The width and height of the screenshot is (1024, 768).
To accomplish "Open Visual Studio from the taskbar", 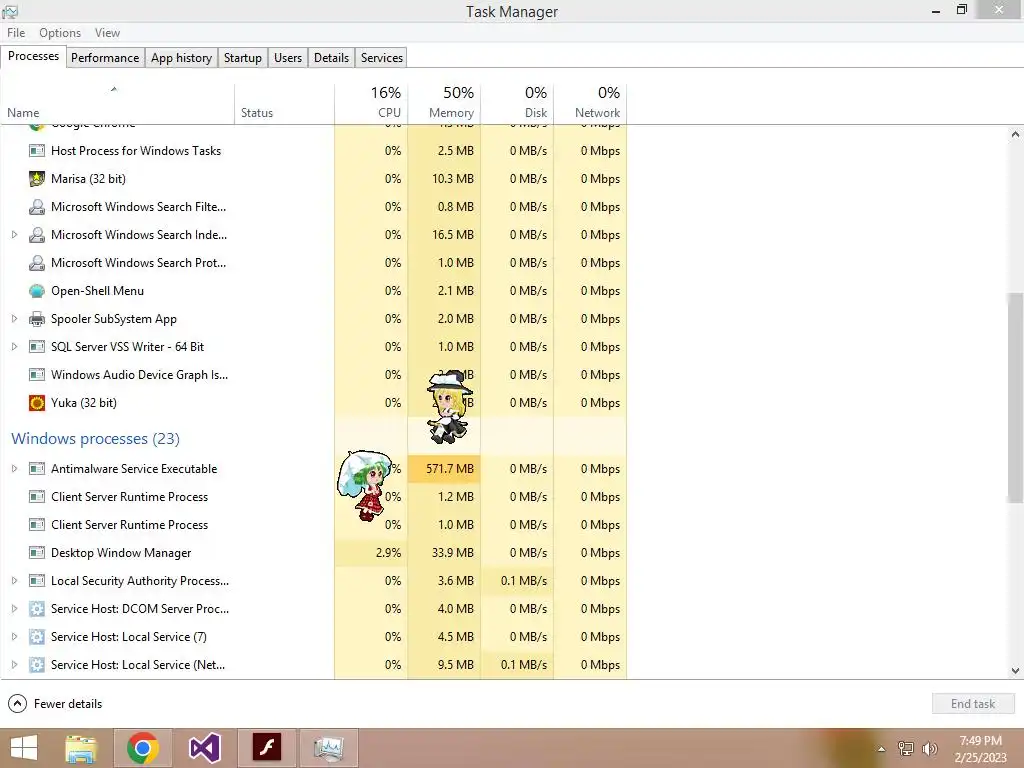I will pos(204,748).
